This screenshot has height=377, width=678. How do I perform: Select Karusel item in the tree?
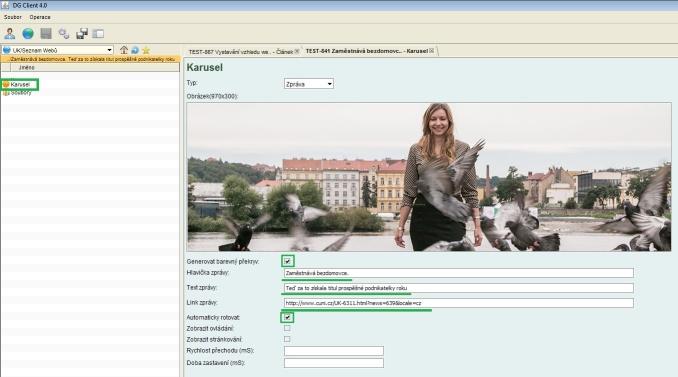[x=20, y=84]
